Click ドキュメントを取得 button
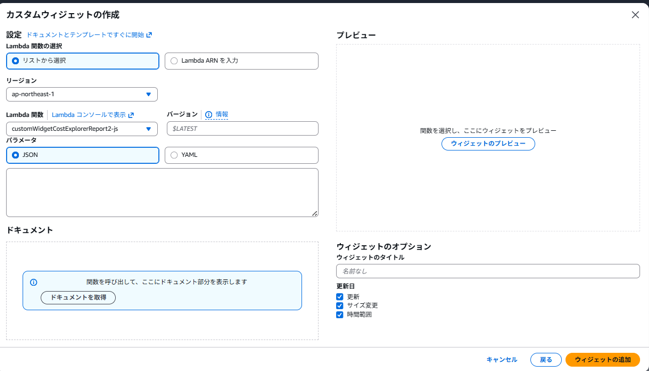The image size is (649, 371). pos(78,297)
